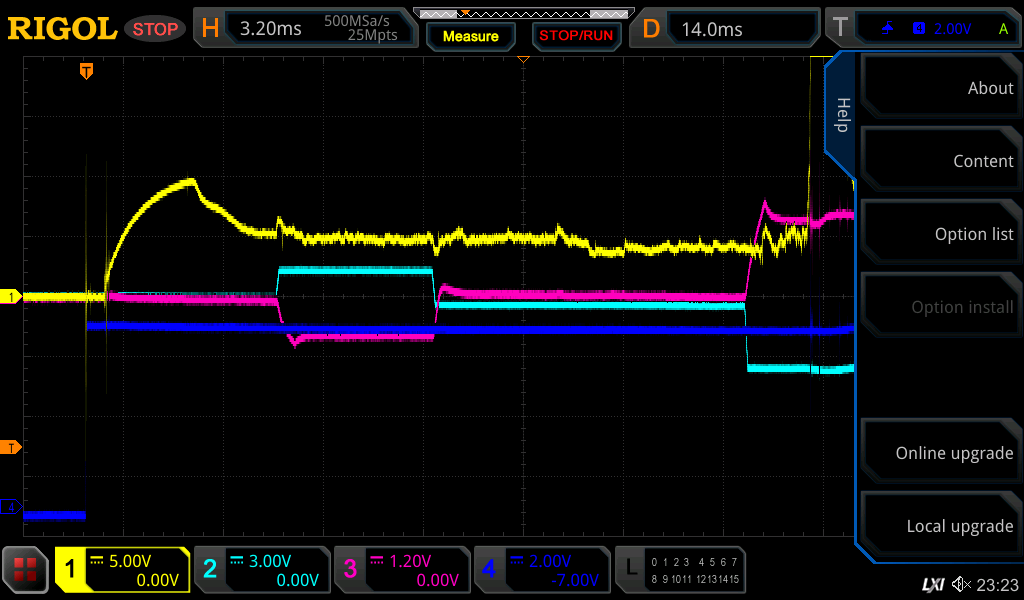The image size is (1024, 600).
Task: Toggle channel 1 with 5.00V scale
Action: pos(122,570)
